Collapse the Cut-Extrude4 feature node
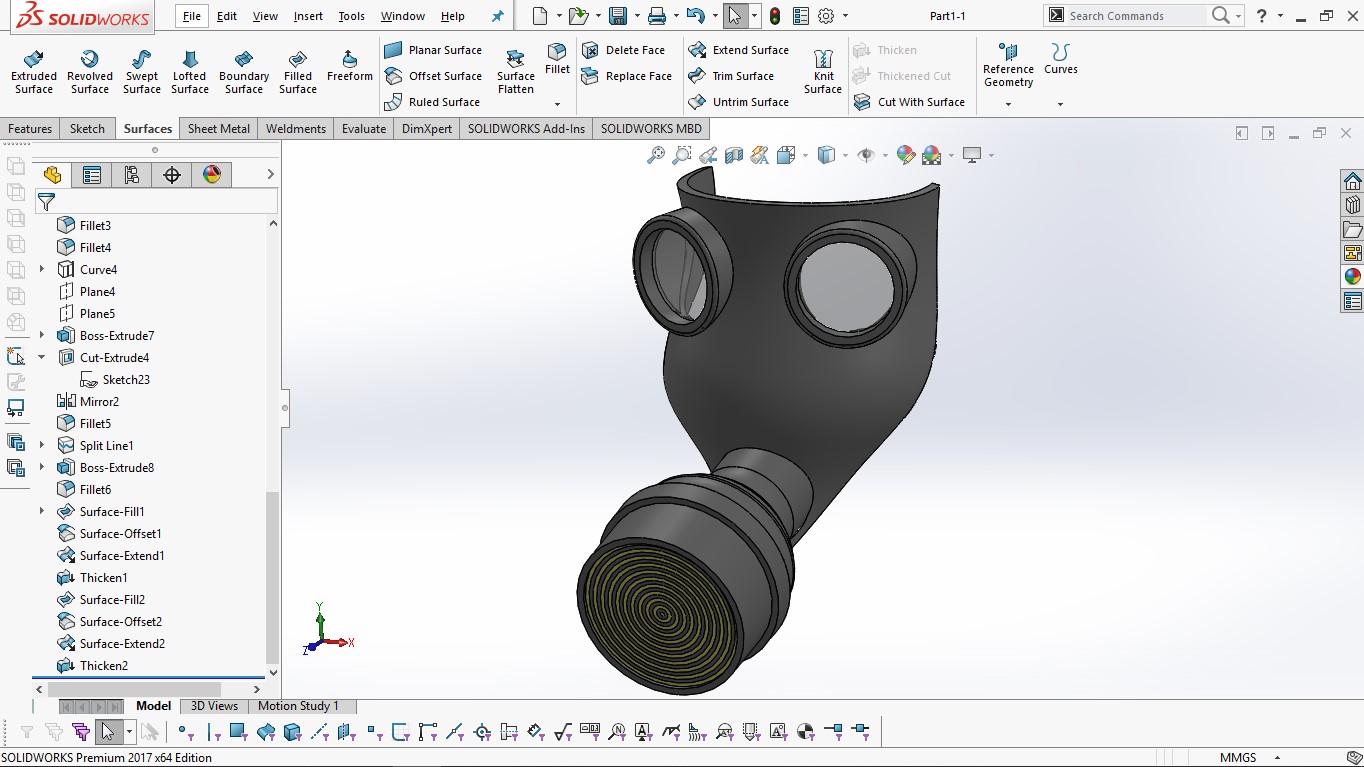 42,357
